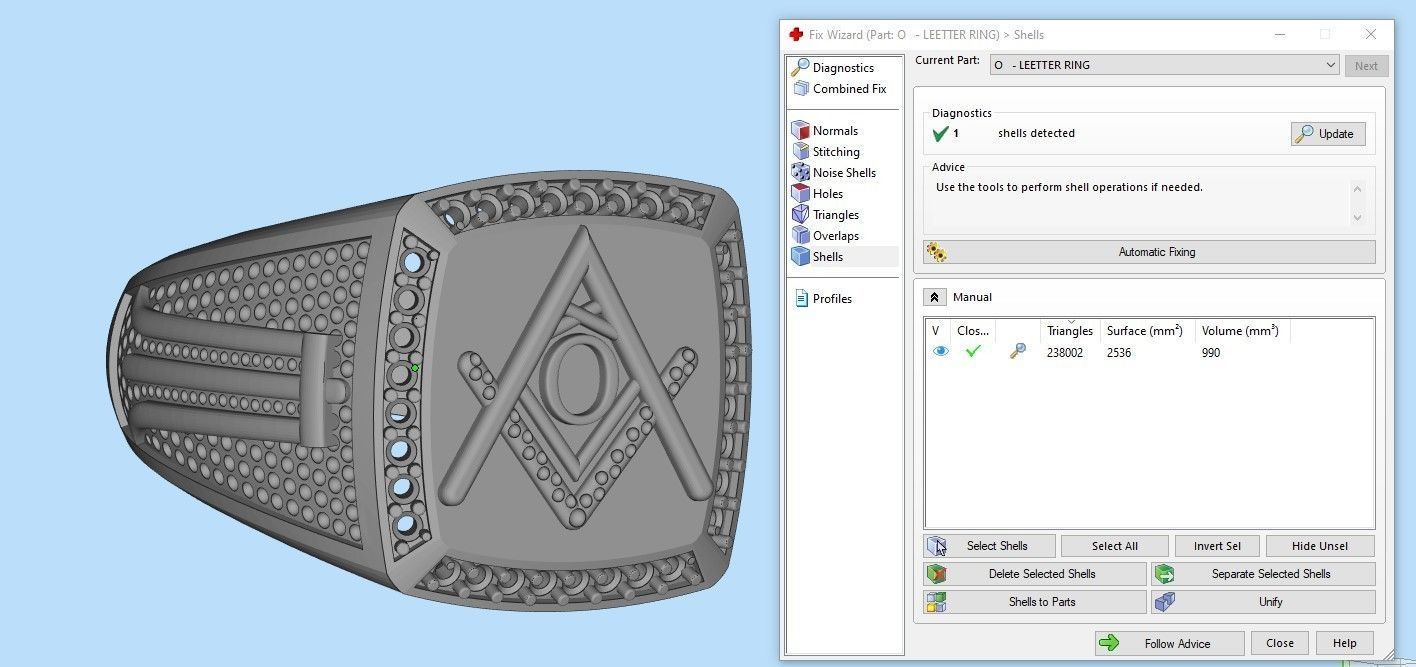The width and height of the screenshot is (1416, 667).
Task: Click the ring model in viewport
Action: [430, 390]
